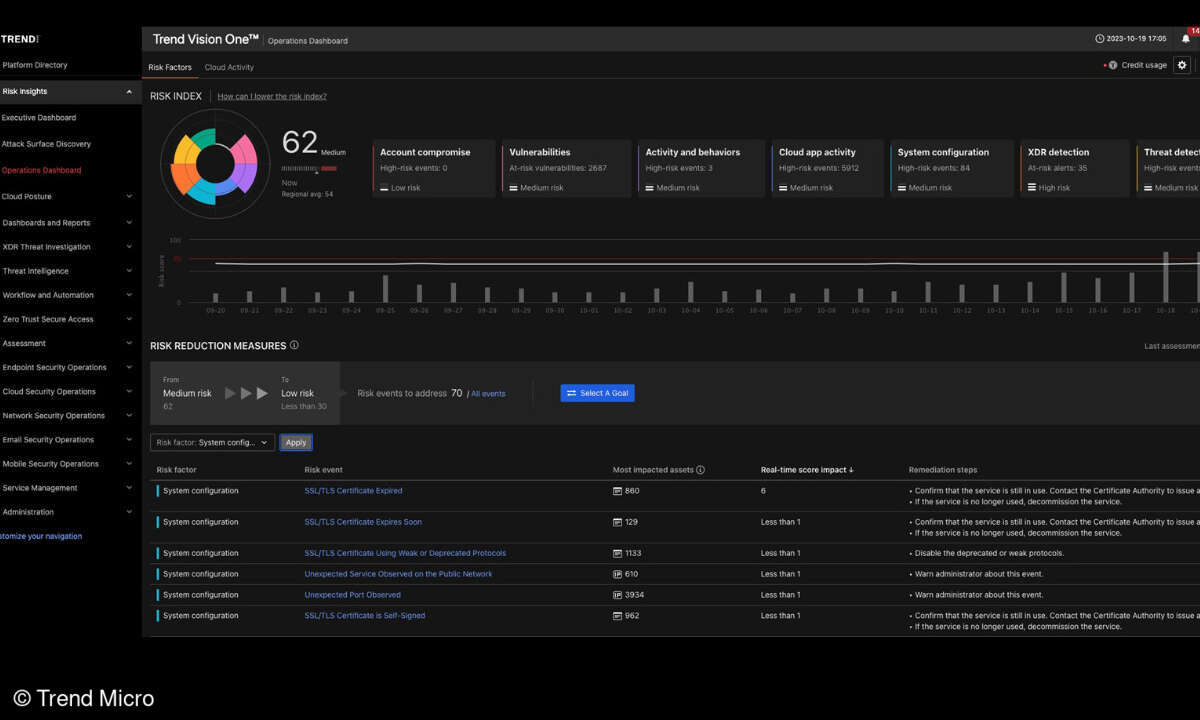The height and width of the screenshot is (720, 1200).
Task: Click the Risk event column header
Action: coord(324,470)
